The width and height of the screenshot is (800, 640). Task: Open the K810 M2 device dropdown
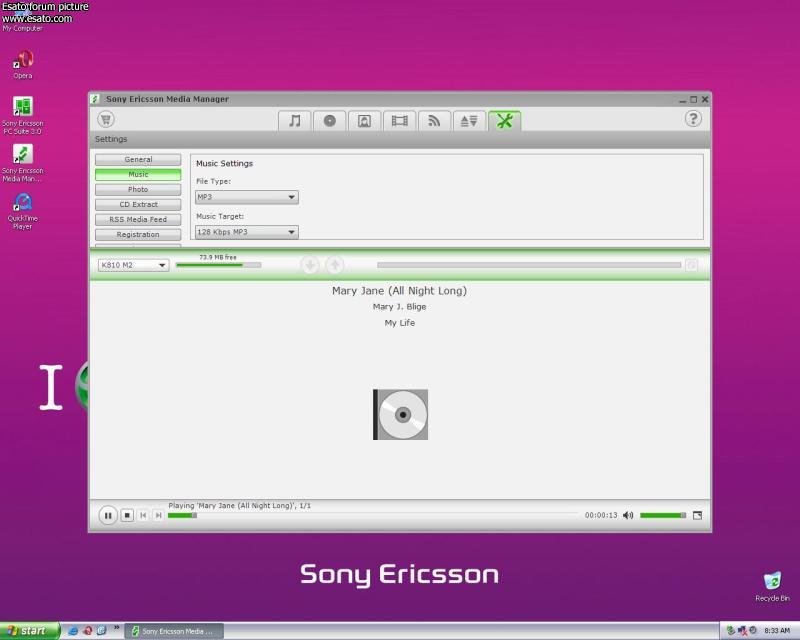(133, 265)
